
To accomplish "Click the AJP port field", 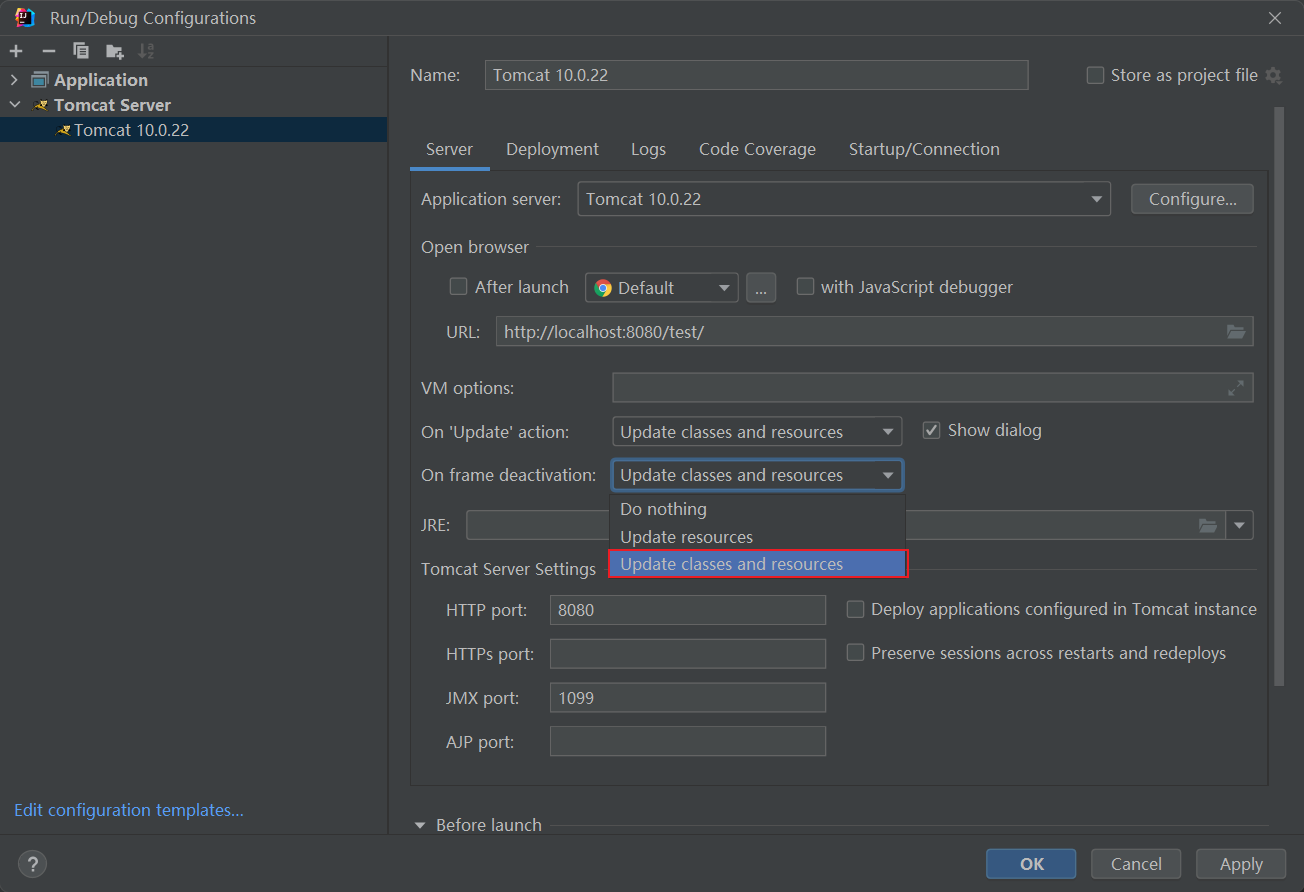I will tap(688, 742).
